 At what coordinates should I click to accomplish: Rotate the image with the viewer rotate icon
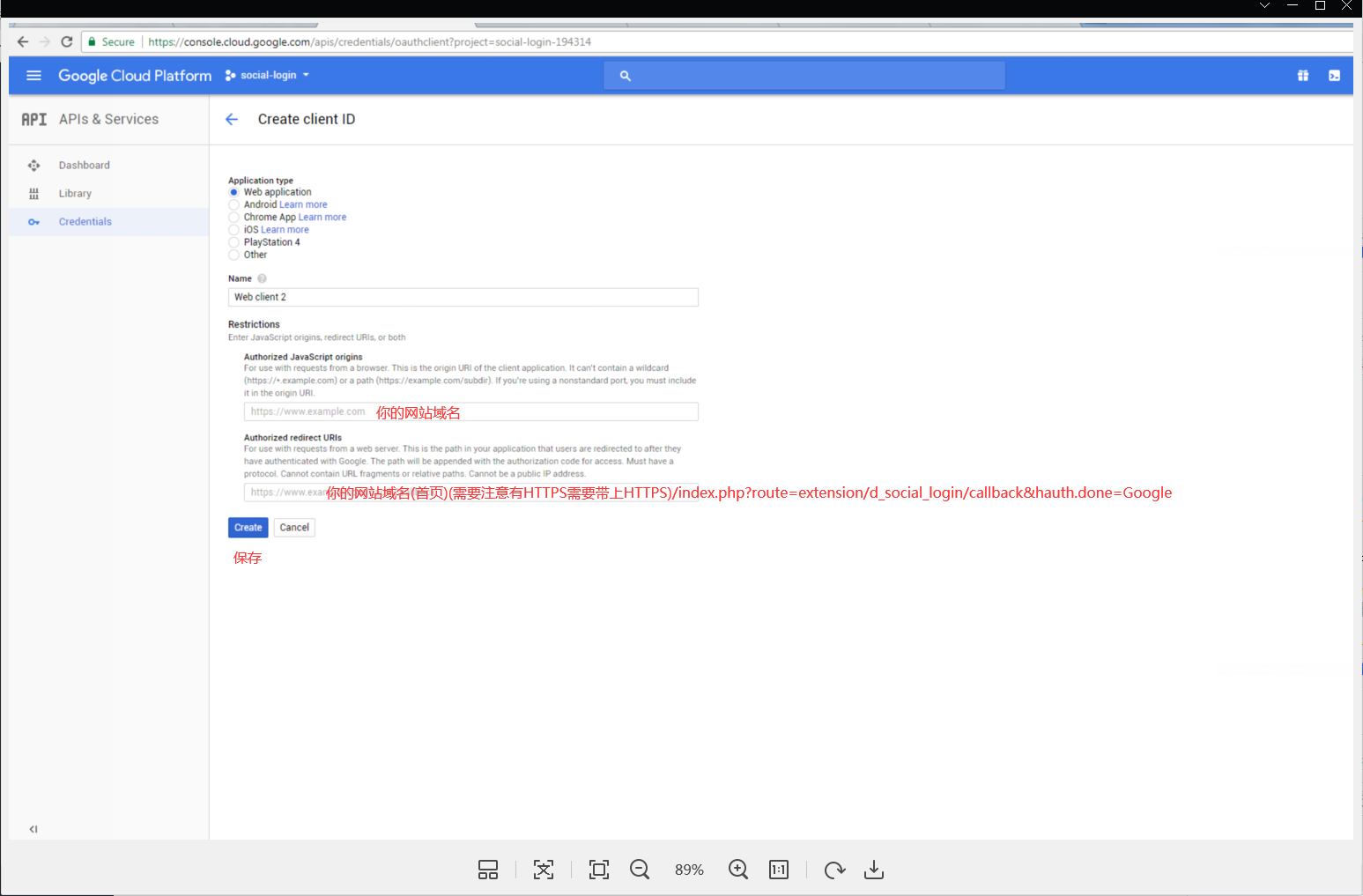pos(834,870)
